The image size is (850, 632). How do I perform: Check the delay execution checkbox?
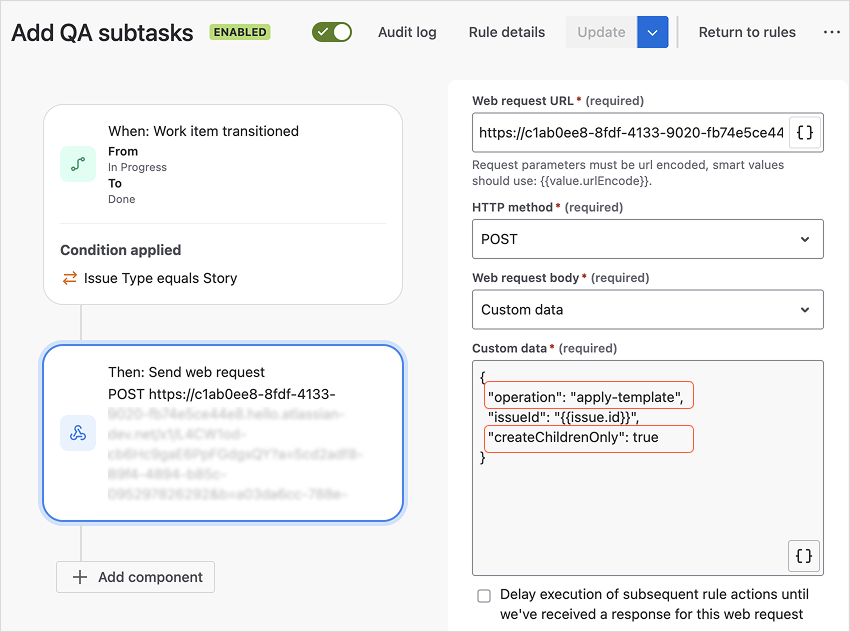point(484,595)
